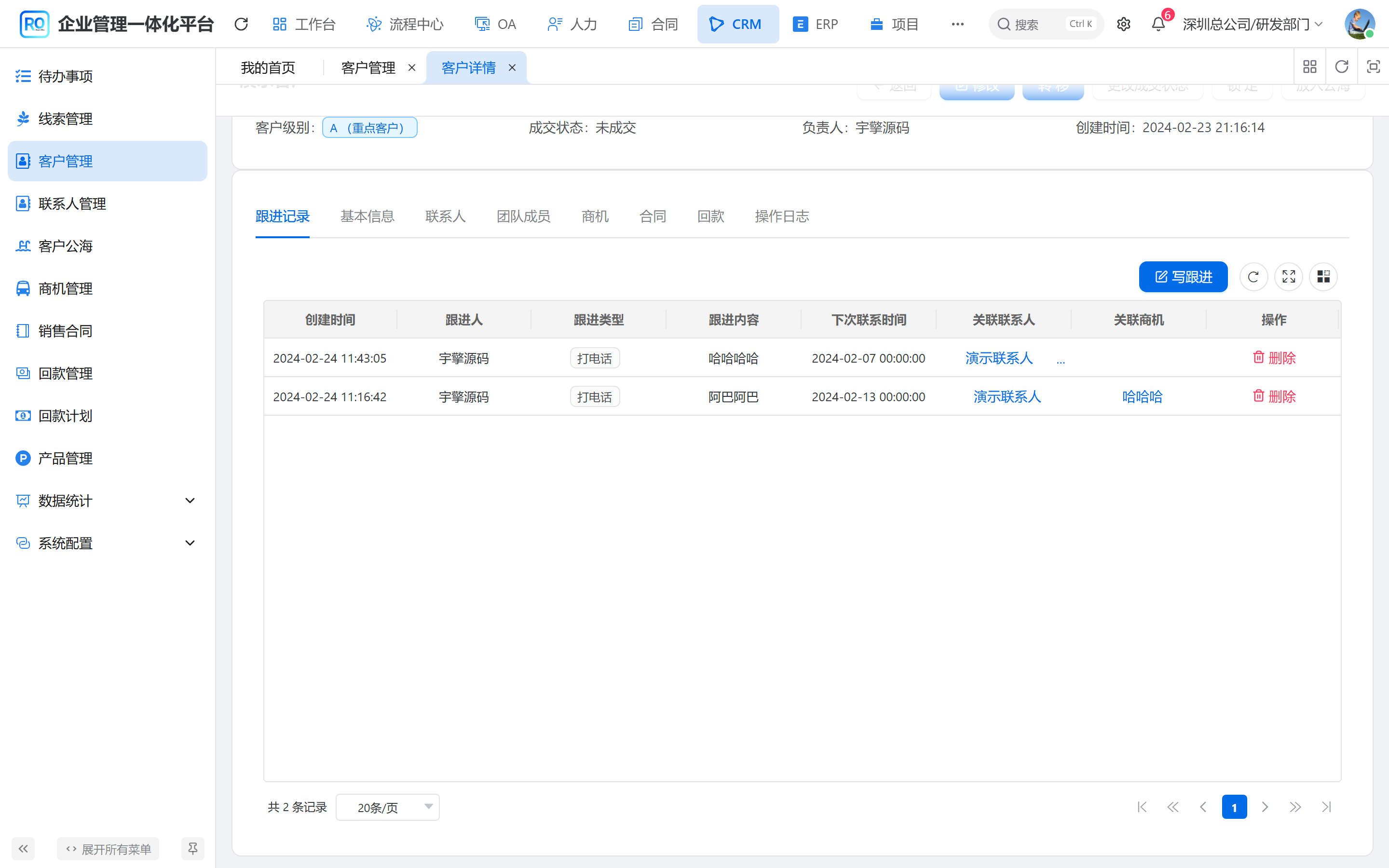Screen dimensions: 1389x868
Task: Open 客户公海 in the sidebar
Action: [108, 246]
